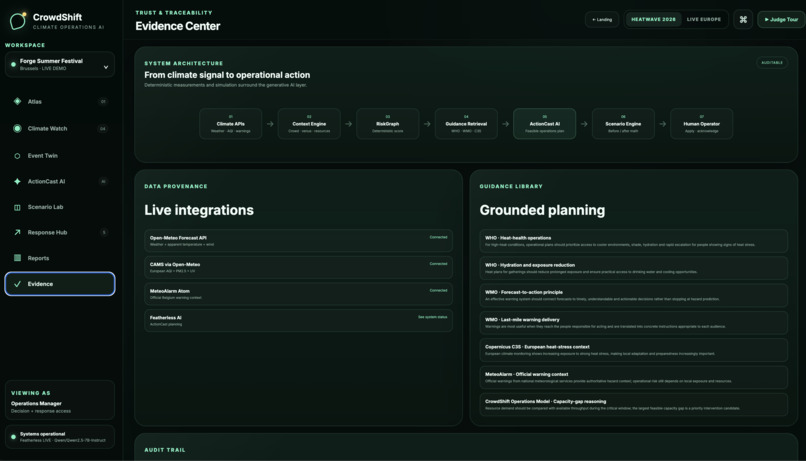Click the Featherless AI integration row
806x461 pixels.
pos(299,321)
